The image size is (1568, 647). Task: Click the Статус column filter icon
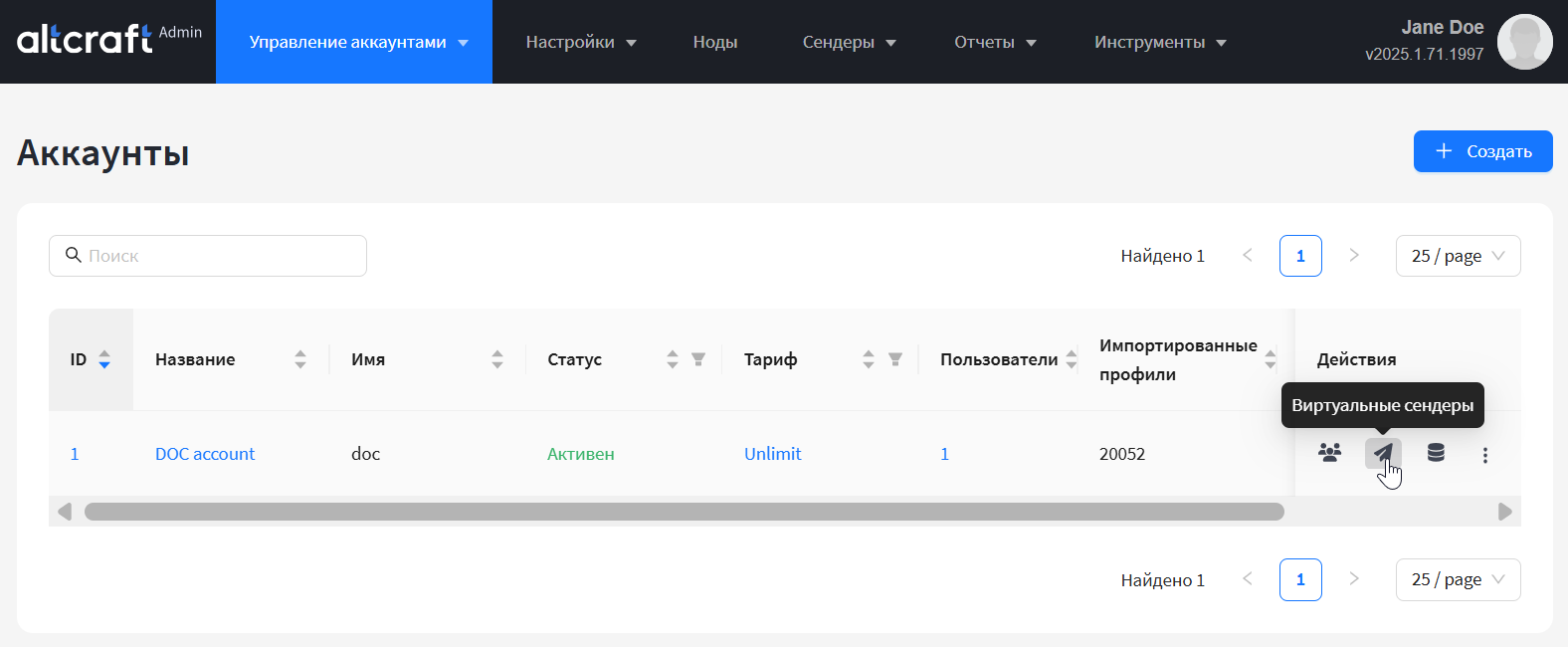698,359
